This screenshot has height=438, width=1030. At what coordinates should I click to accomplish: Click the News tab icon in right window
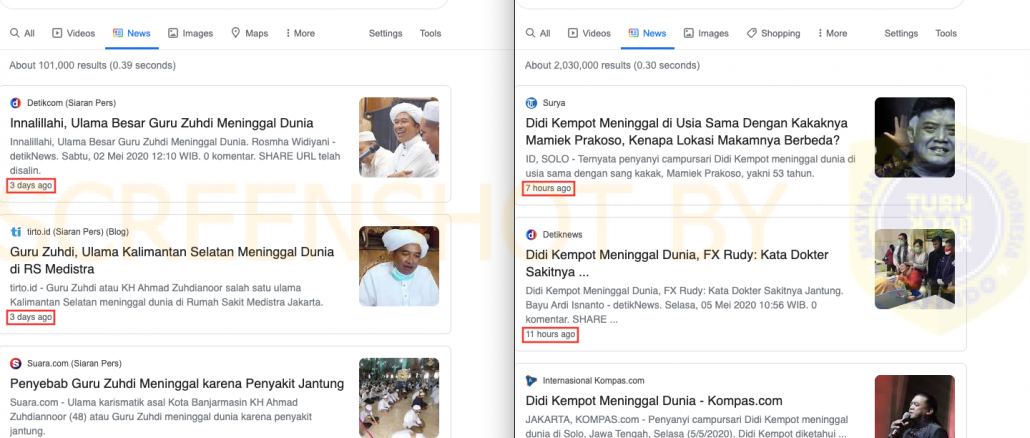(633, 33)
